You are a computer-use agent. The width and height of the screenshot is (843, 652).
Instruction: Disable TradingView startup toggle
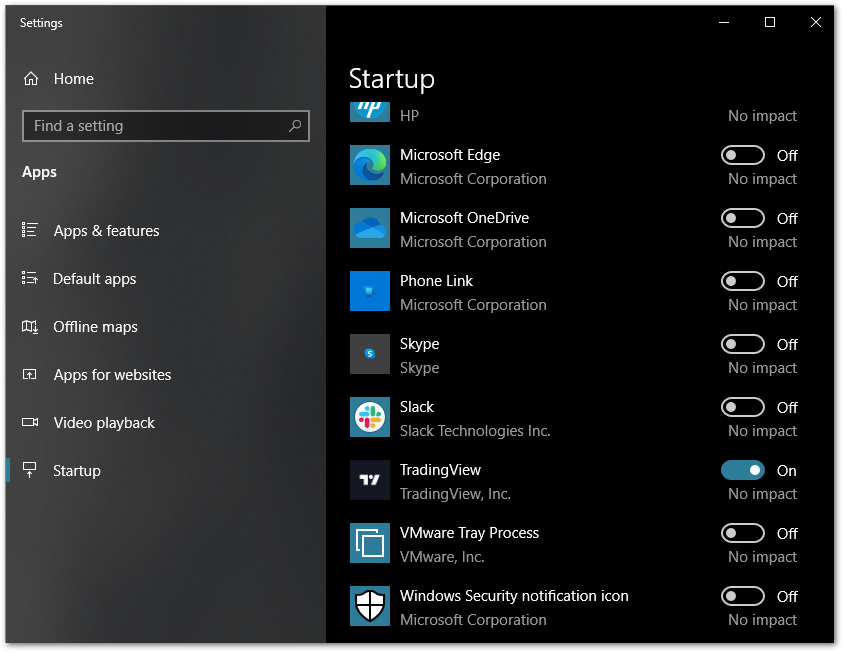pyautogui.click(x=742, y=470)
